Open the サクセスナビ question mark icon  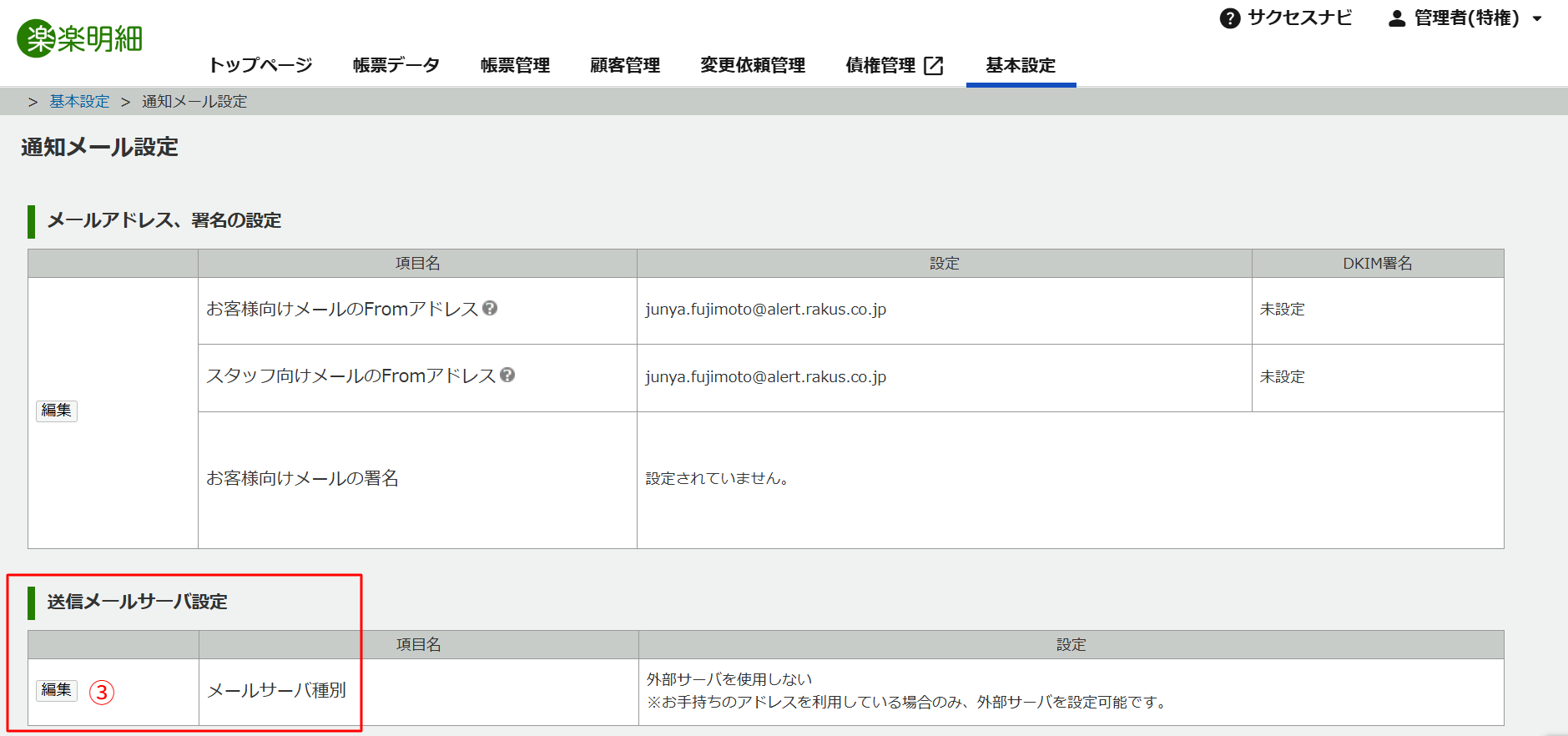(1229, 18)
